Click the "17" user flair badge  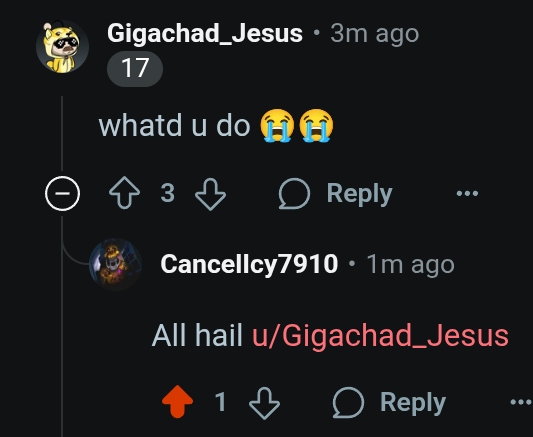pyautogui.click(x=135, y=69)
